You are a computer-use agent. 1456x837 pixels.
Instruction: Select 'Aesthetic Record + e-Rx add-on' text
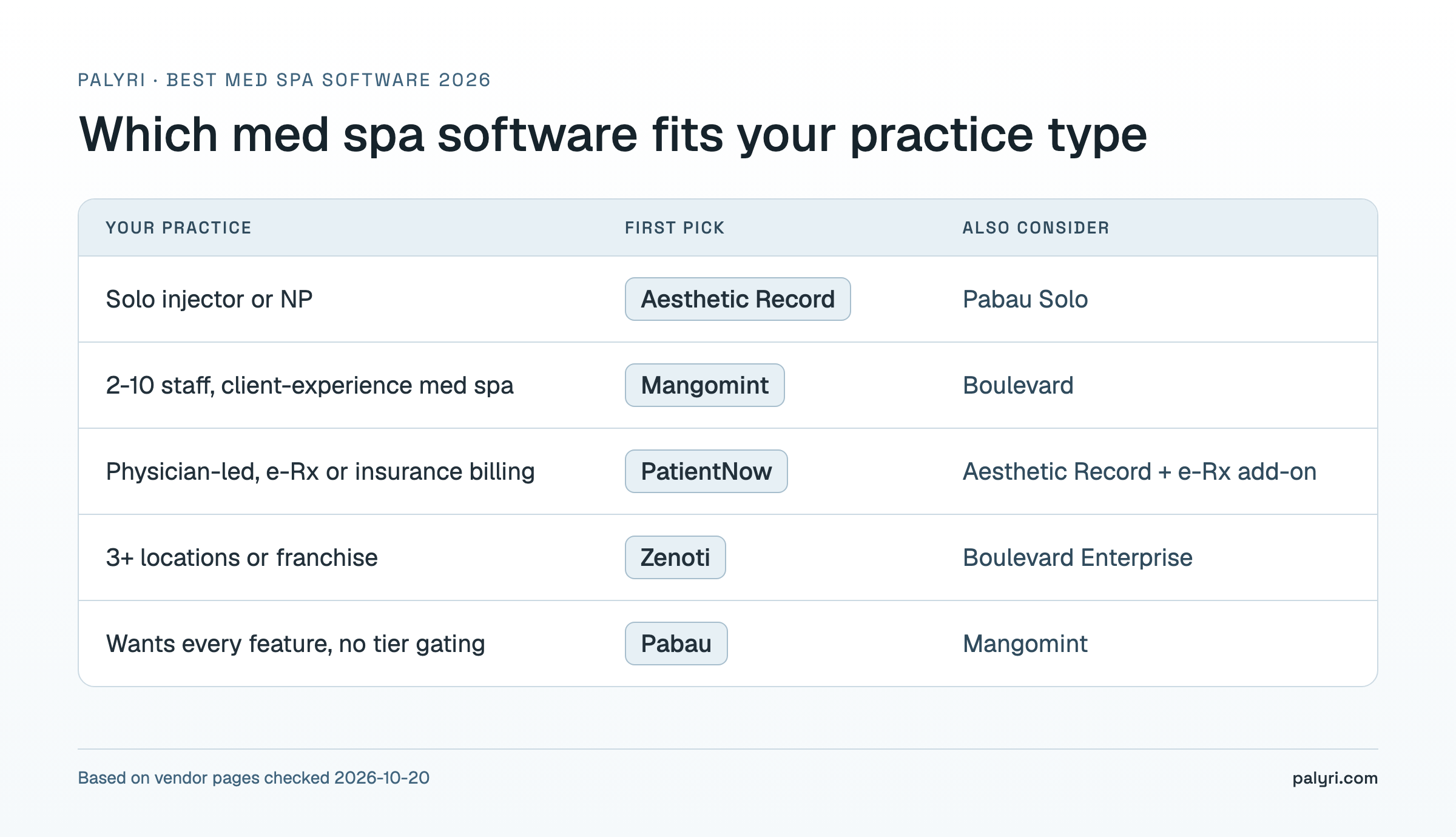point(1139,471)
